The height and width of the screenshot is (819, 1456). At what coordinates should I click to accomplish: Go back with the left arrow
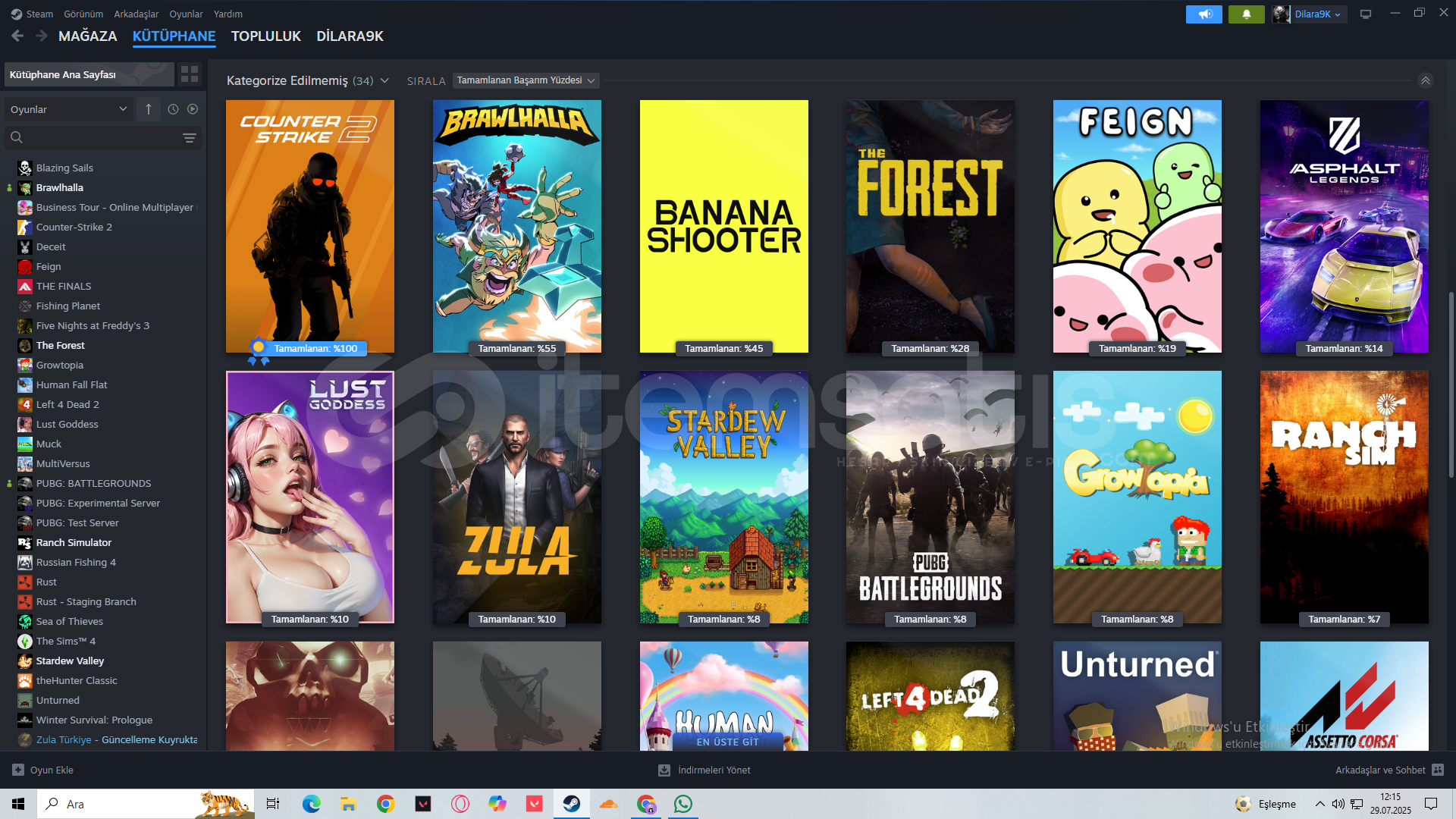(17, 36)
